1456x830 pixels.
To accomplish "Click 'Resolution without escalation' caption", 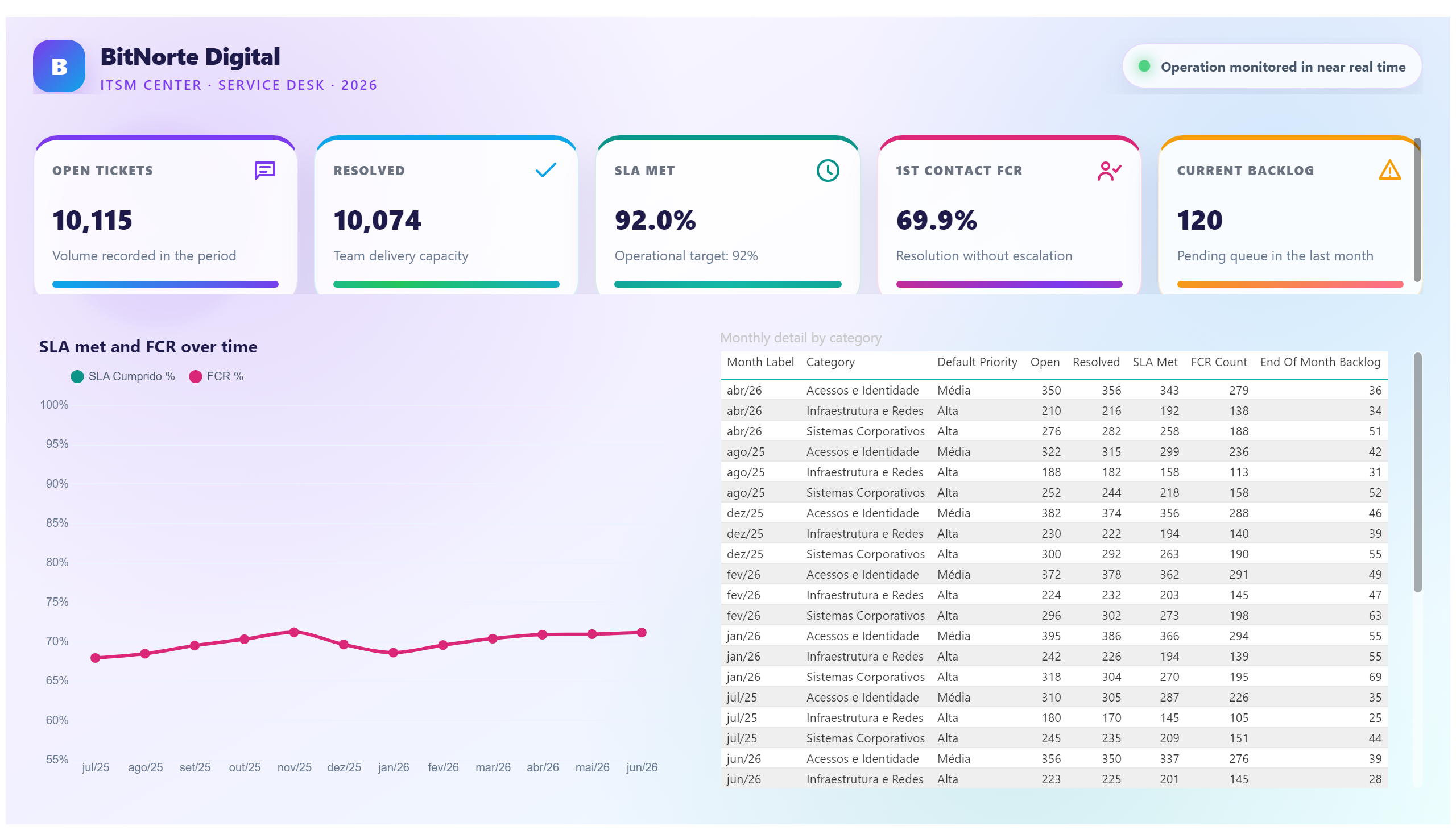I will pyautogui.click(x=983, y=256).
